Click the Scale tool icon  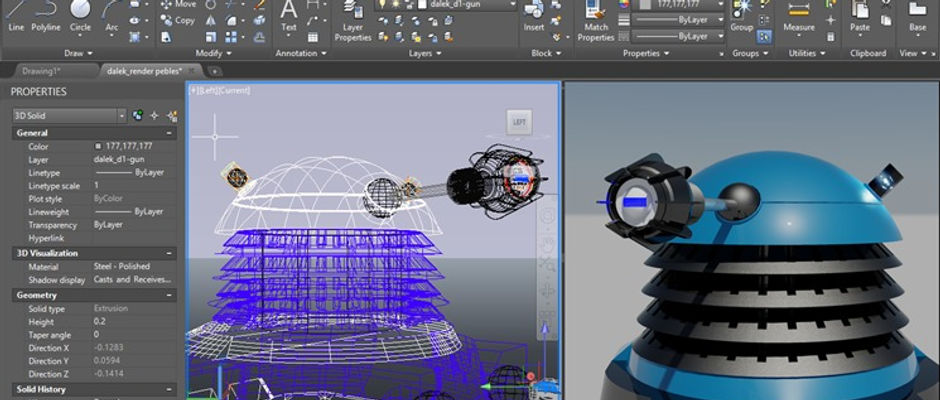point(211,37)
